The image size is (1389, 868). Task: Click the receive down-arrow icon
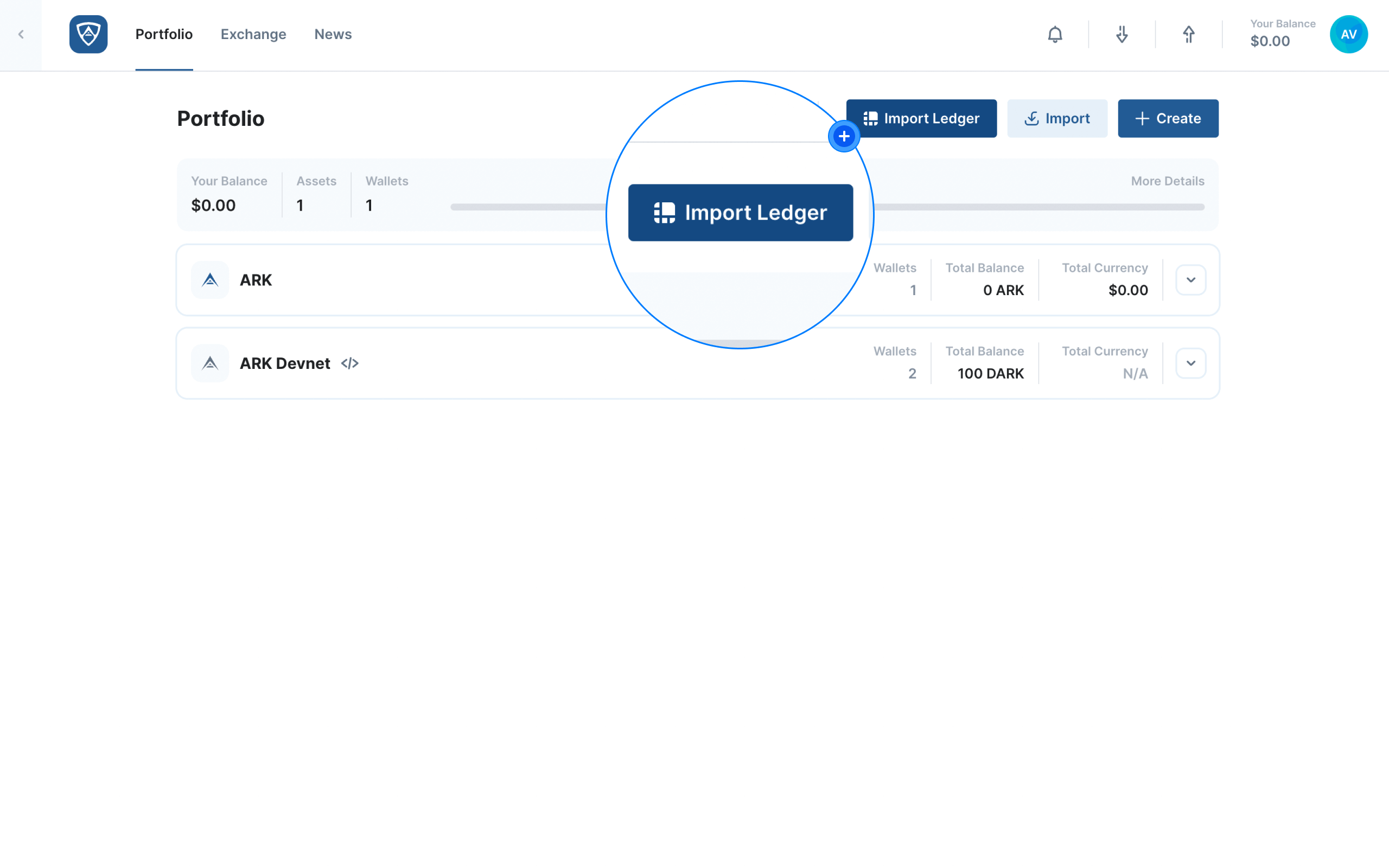1122,34
